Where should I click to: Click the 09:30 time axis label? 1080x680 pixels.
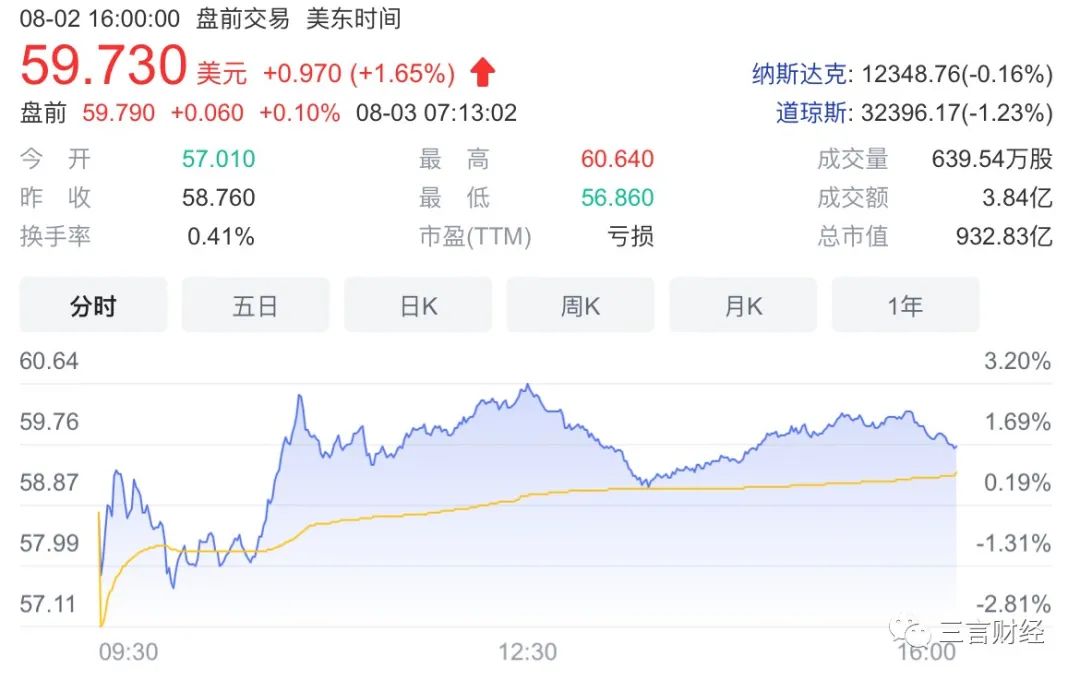[128, 653]
